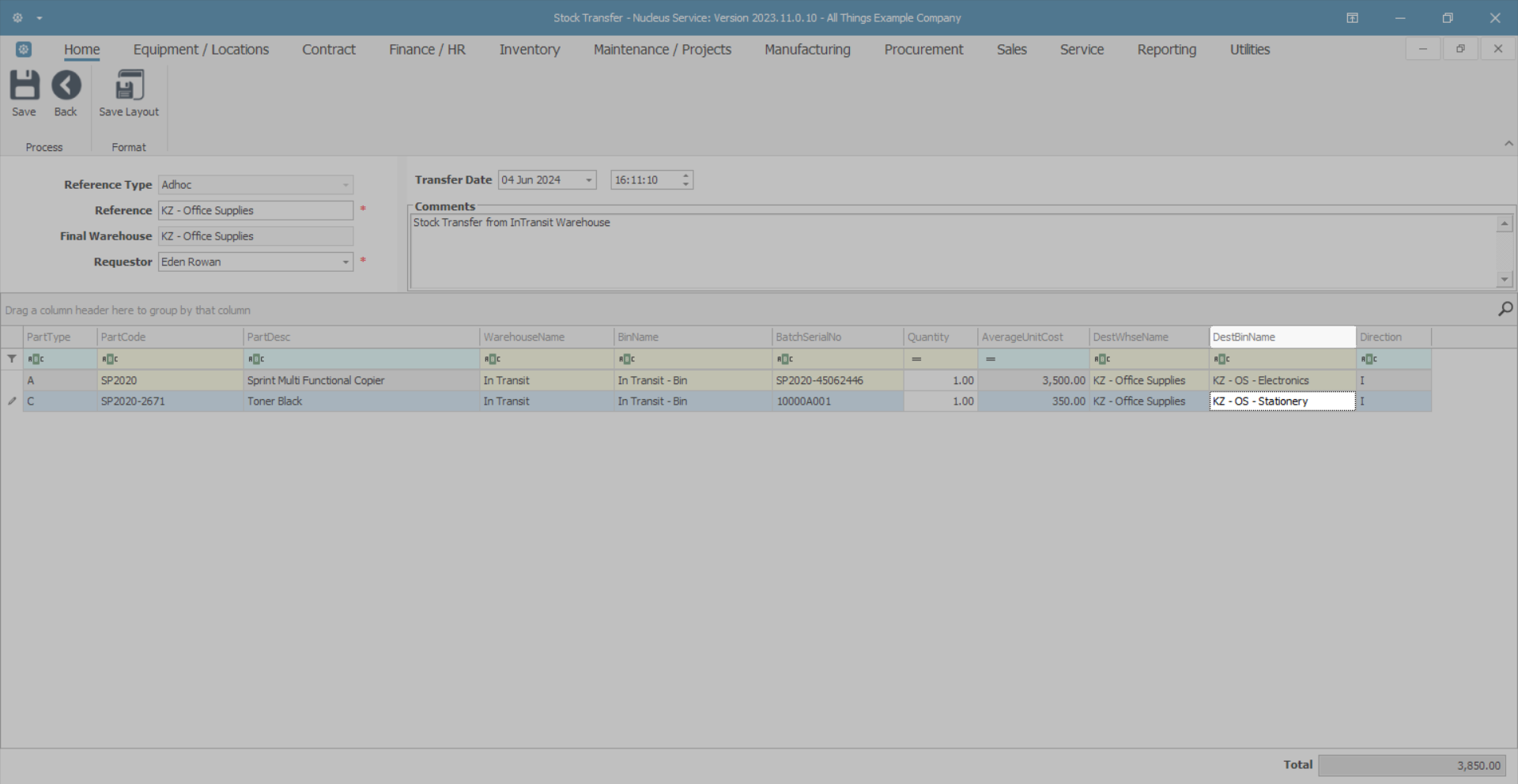1518x784 pixels.
Task: Click the AverageUnitCost equals filter icon
Action: [991, 359]
